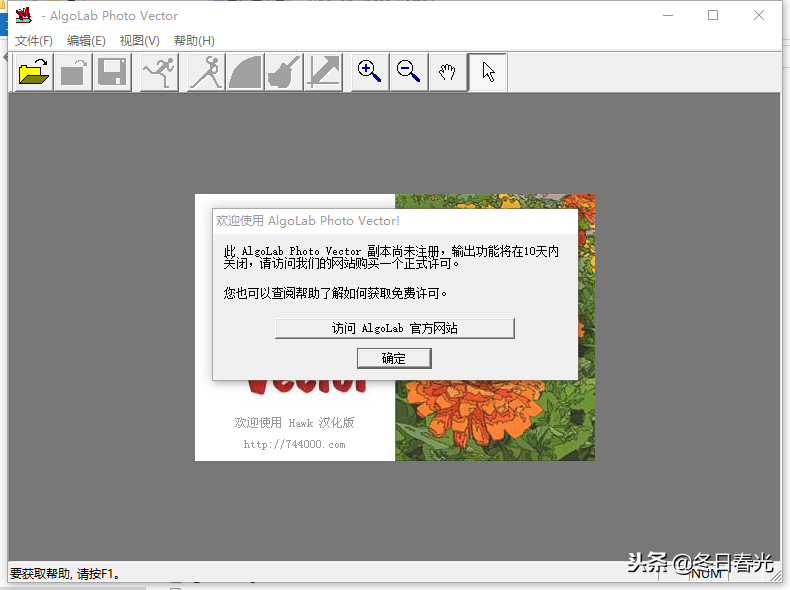
Task: Click the gray quarter-curve smoothing icon
Action: (245, 72)
